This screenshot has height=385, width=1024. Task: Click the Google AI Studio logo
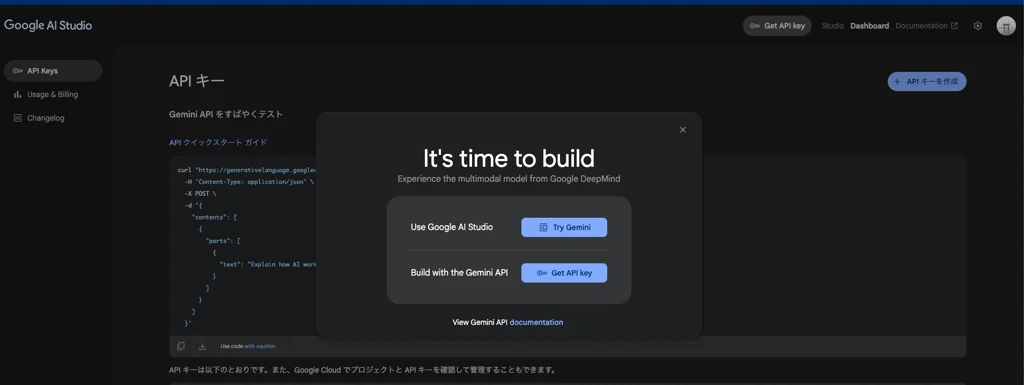pos(48,25)
